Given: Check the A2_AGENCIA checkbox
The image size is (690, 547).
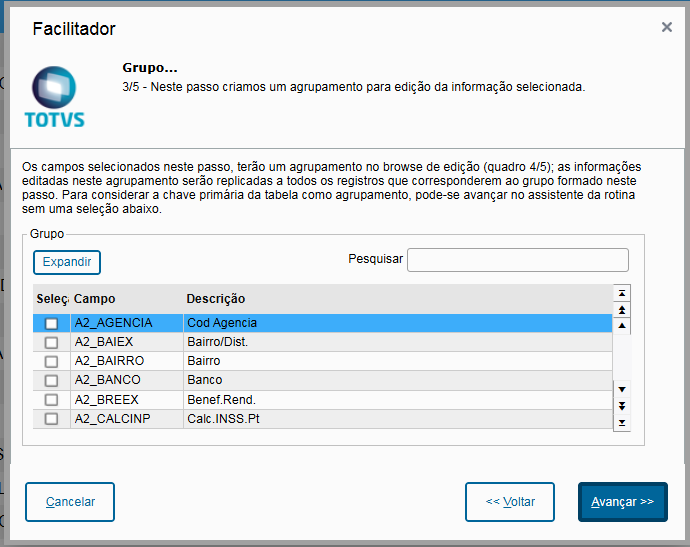Looking at the screenshot, I should click(x=51, y=324).
